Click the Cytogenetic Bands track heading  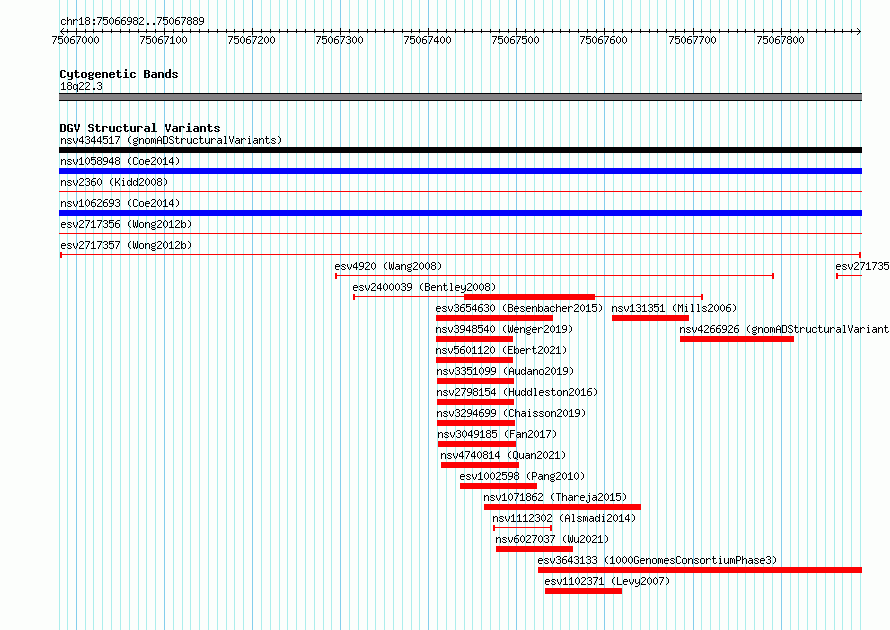(x=119, y=74)
